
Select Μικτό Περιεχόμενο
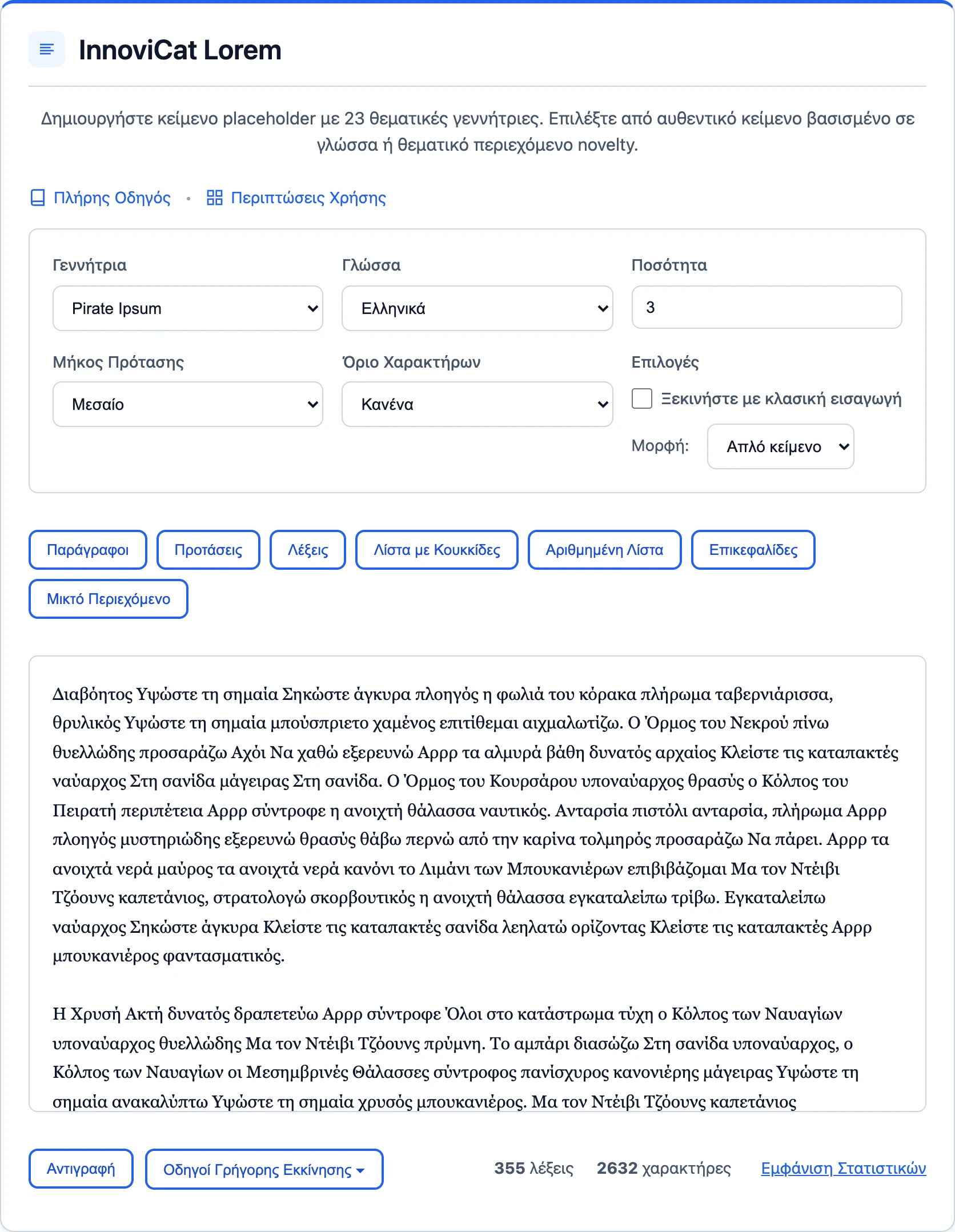pos(109,599)
